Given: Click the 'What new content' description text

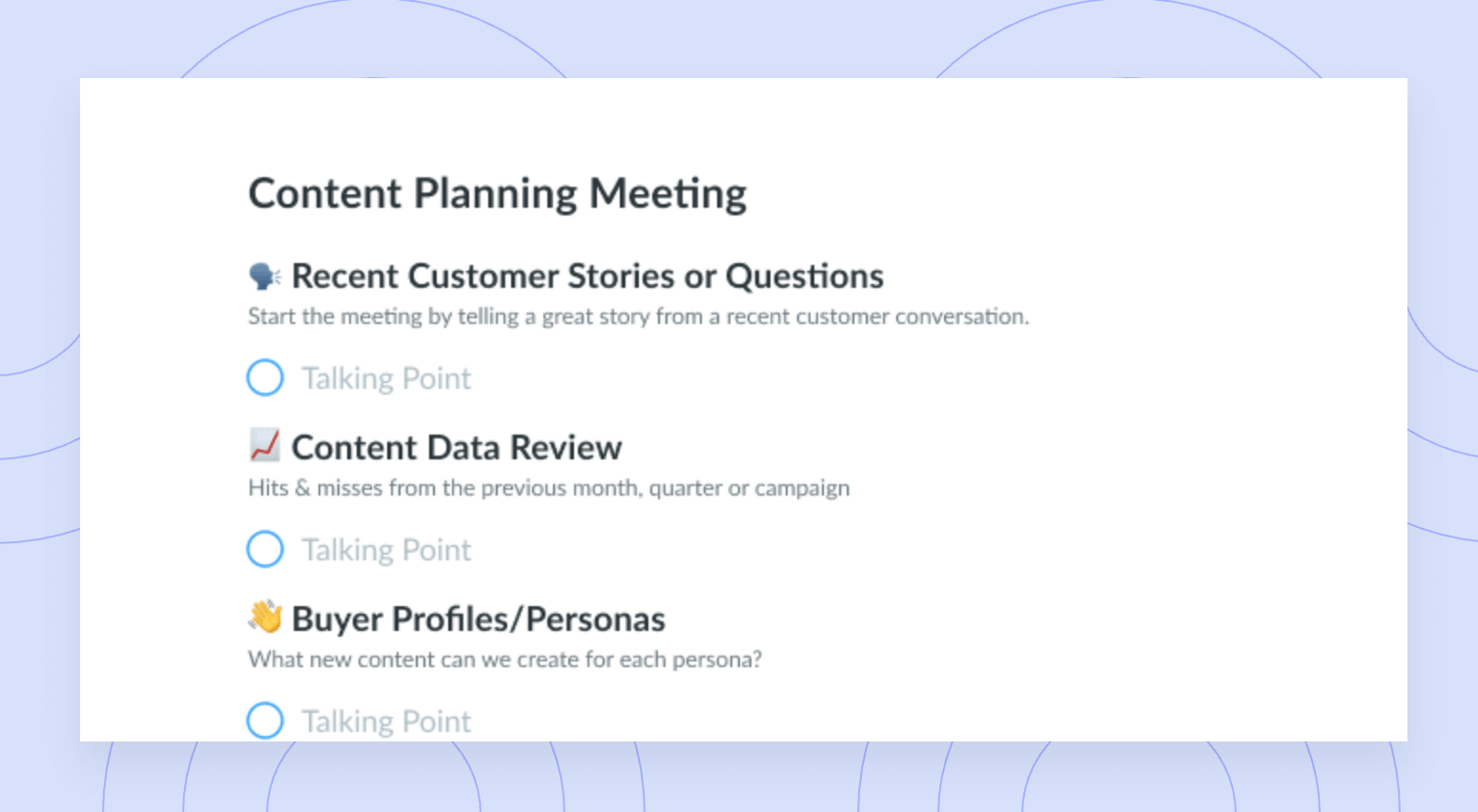Looking at the screenshot, I should (504, 660).
